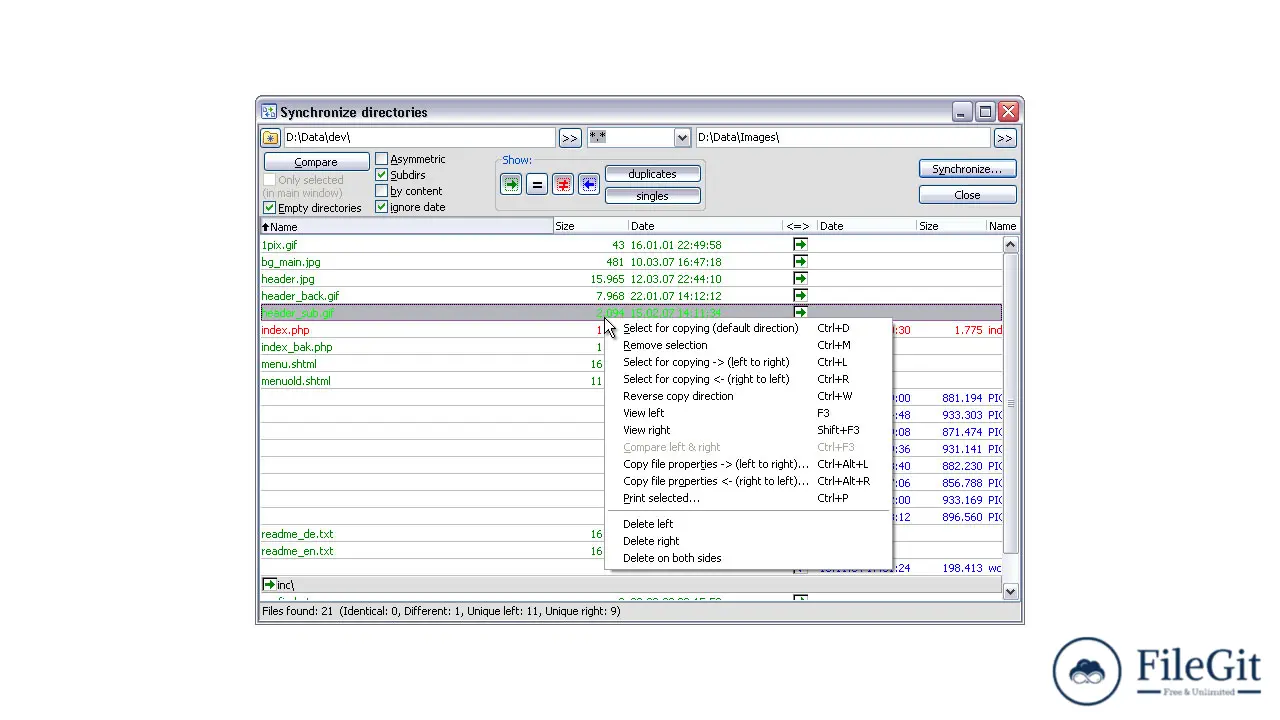
Task: Select the header_back.gif file row
Action: click(630, 296)
